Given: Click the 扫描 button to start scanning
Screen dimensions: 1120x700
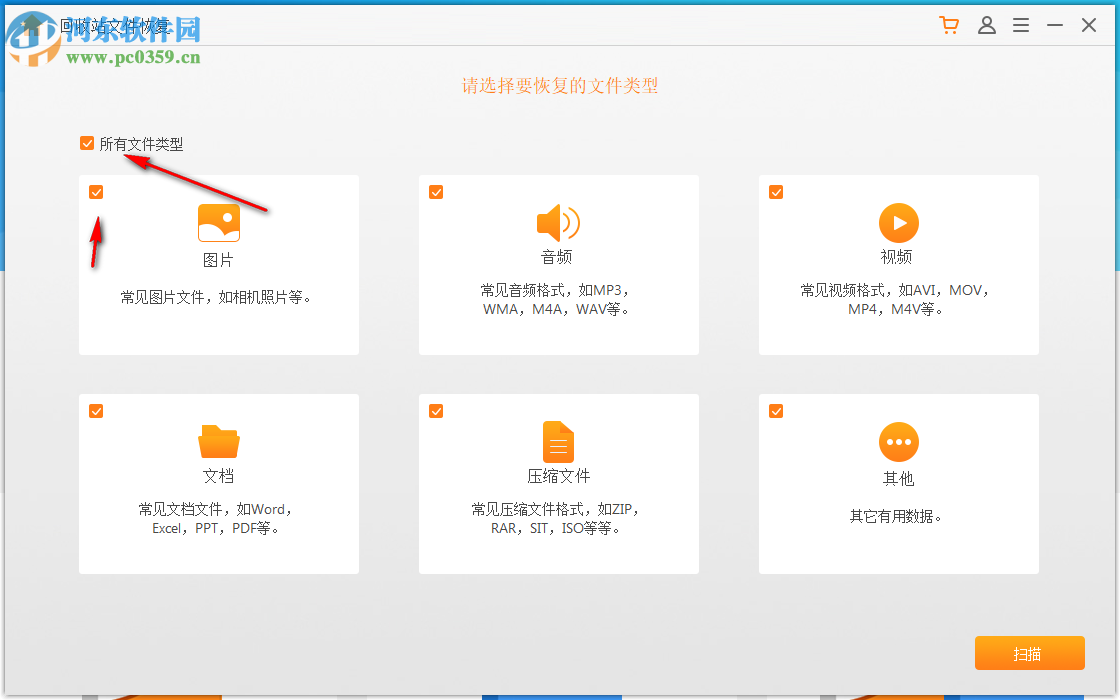Looking at the screenshot, I should click(x=1030, y=653).
